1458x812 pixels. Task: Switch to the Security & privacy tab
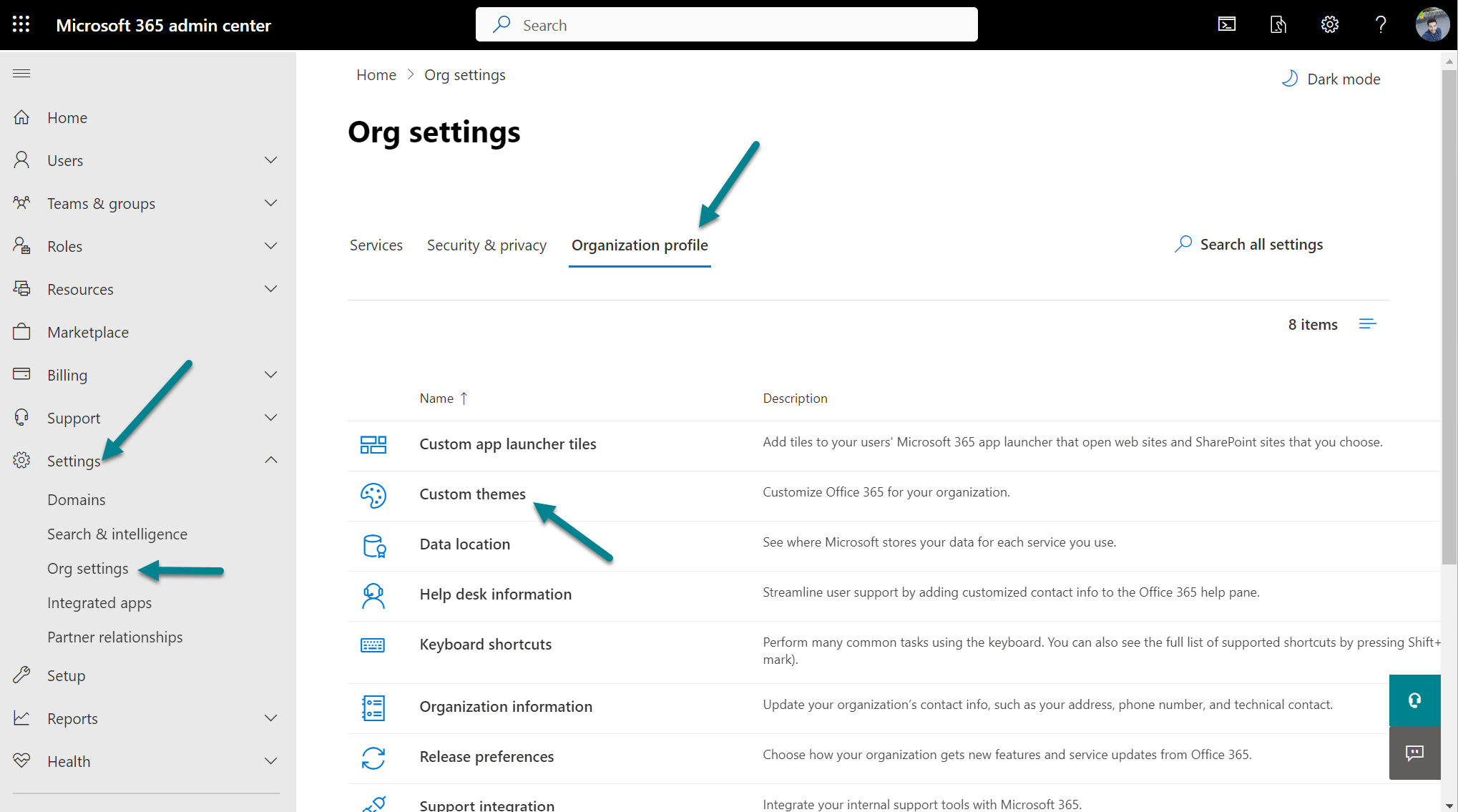(486, 245)
